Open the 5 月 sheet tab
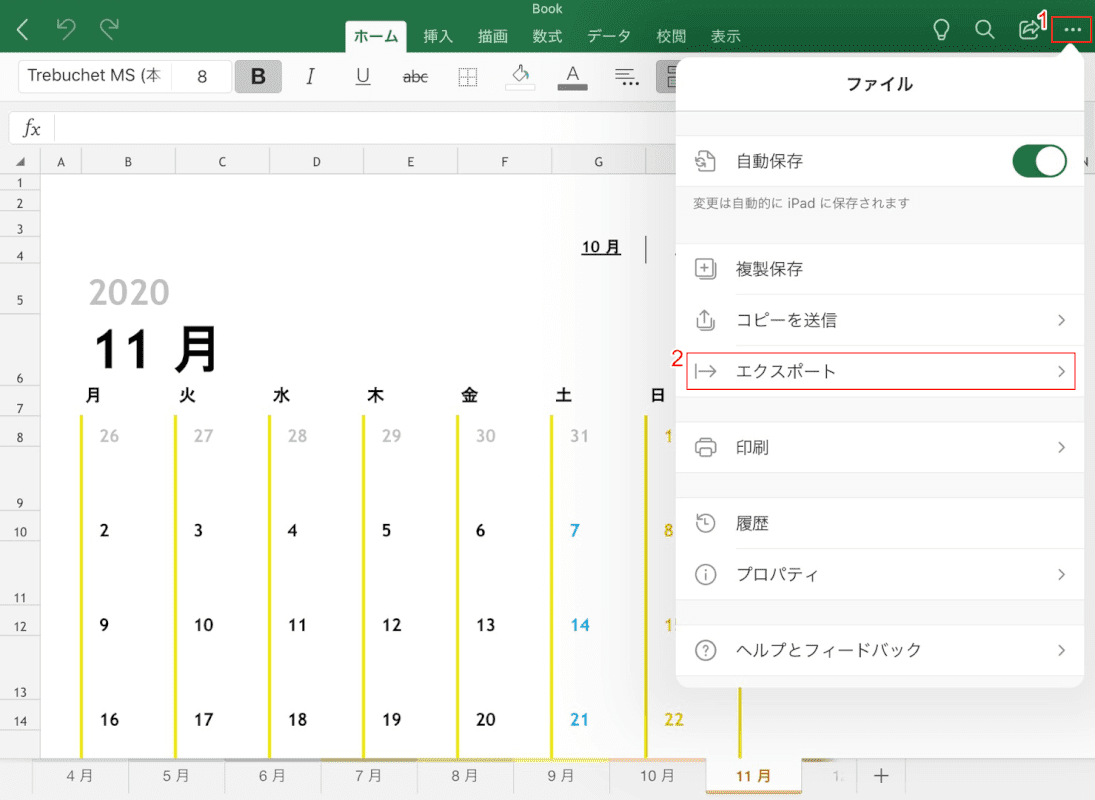The image size is (1095, 800). tap(176, 776)
